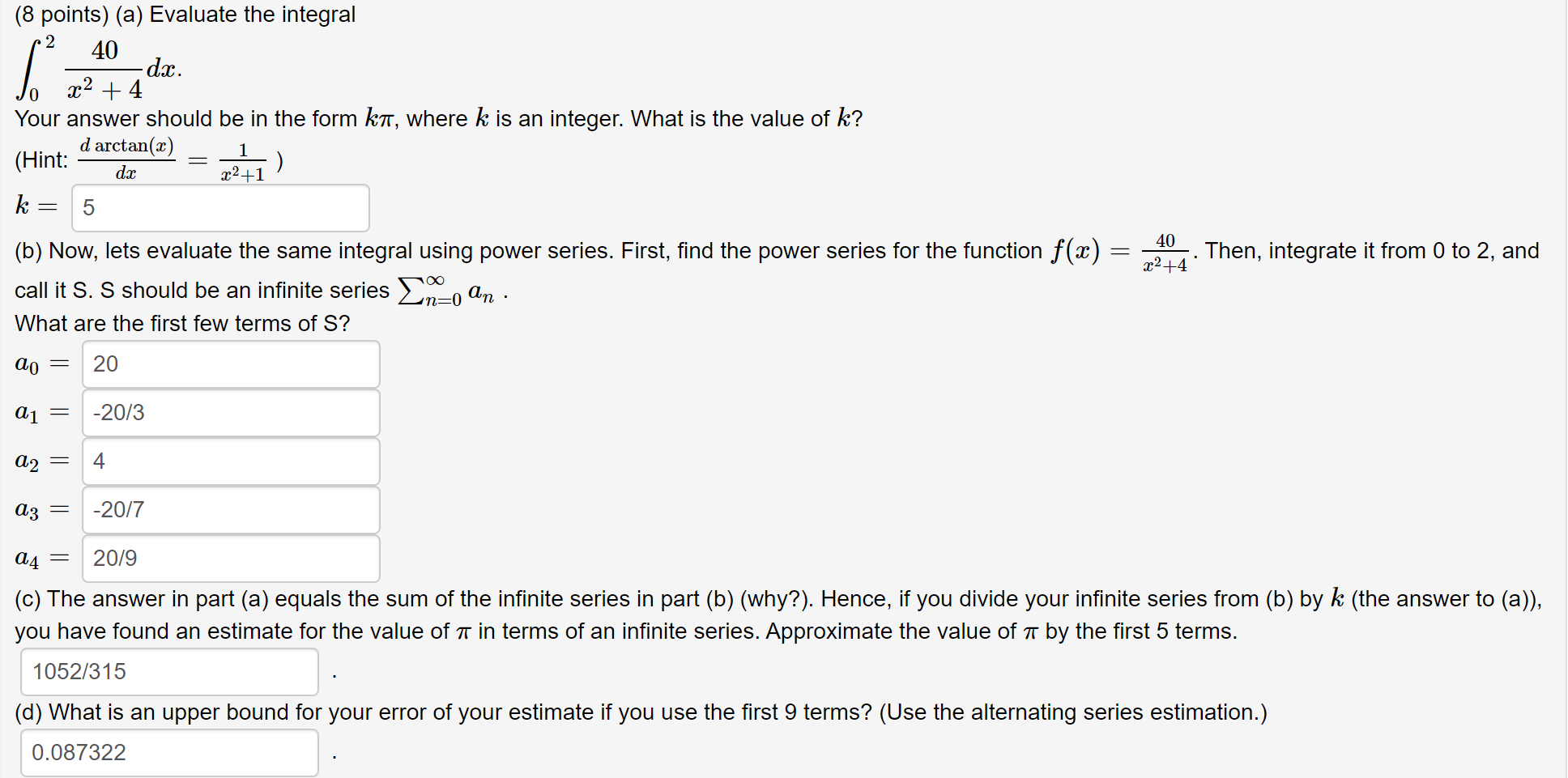Click the a2 answer box showing 4
This screenshot has height=778, width=1568.
[x=229, y=461]
